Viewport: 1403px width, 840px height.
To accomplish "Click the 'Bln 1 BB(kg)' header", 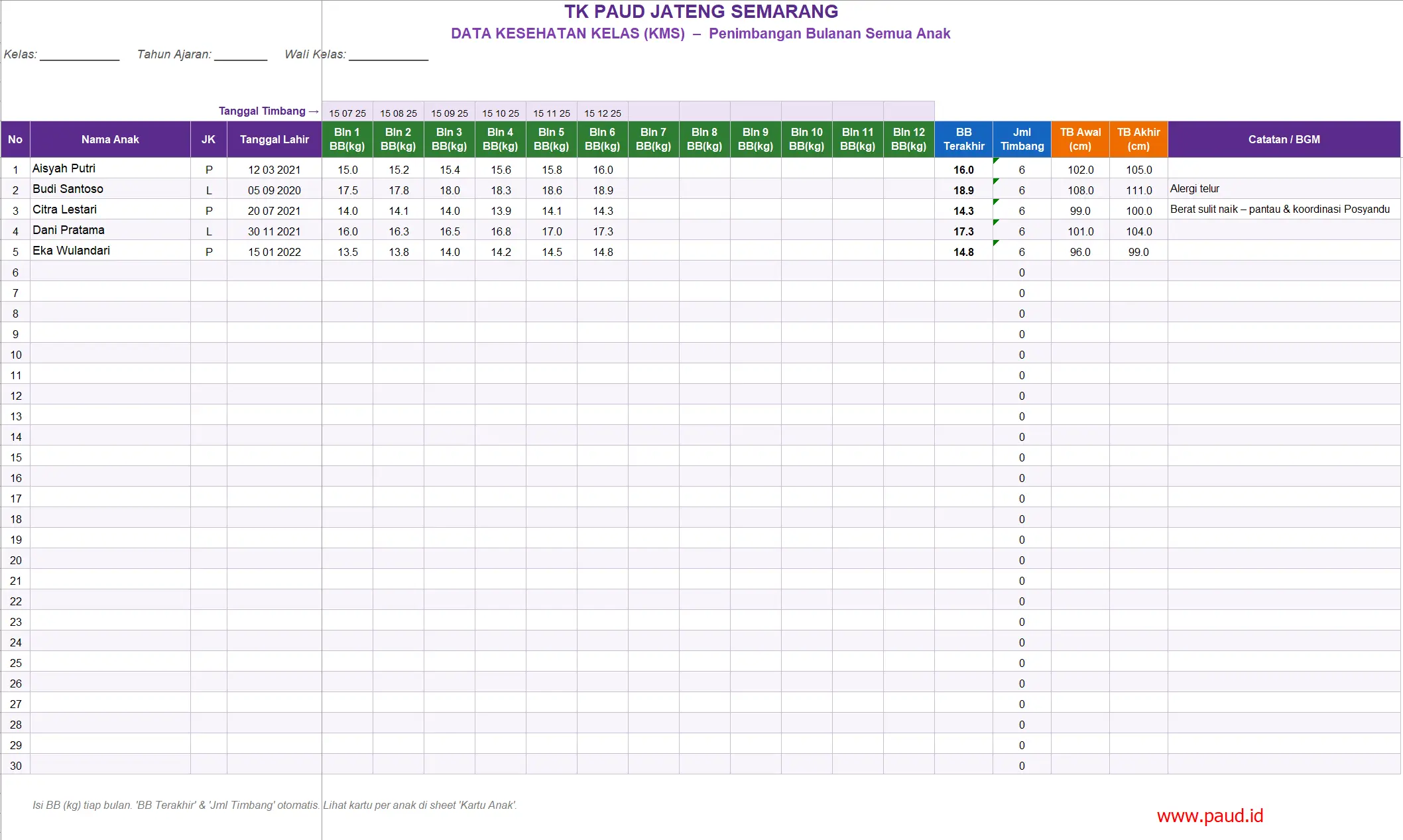I will coord(347,139).
